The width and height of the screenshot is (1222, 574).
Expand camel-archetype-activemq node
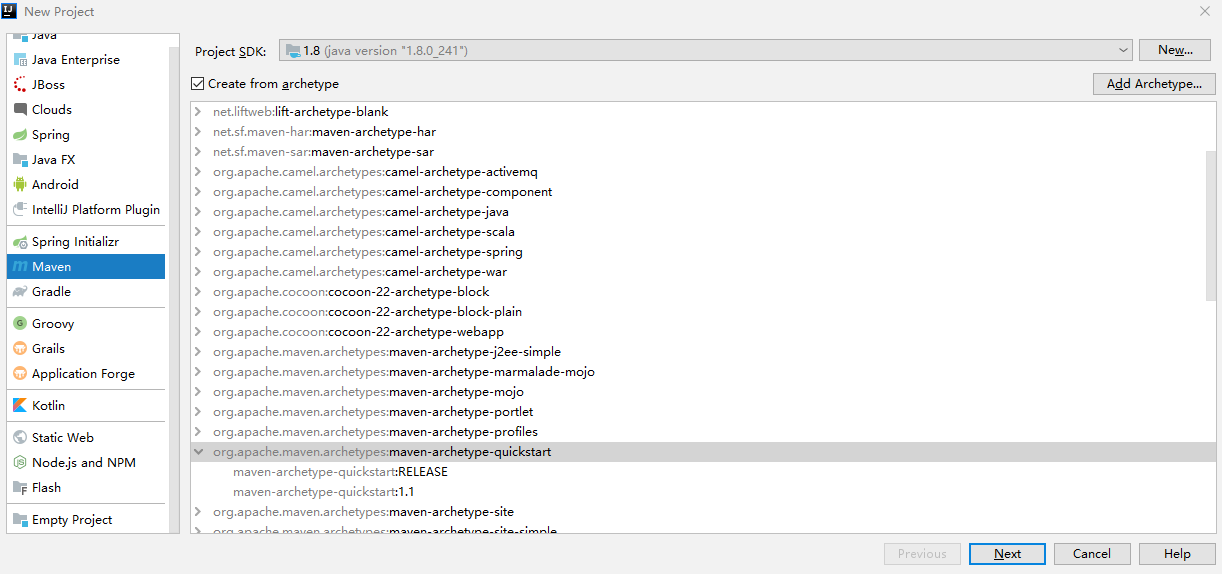tap(199, 172)
